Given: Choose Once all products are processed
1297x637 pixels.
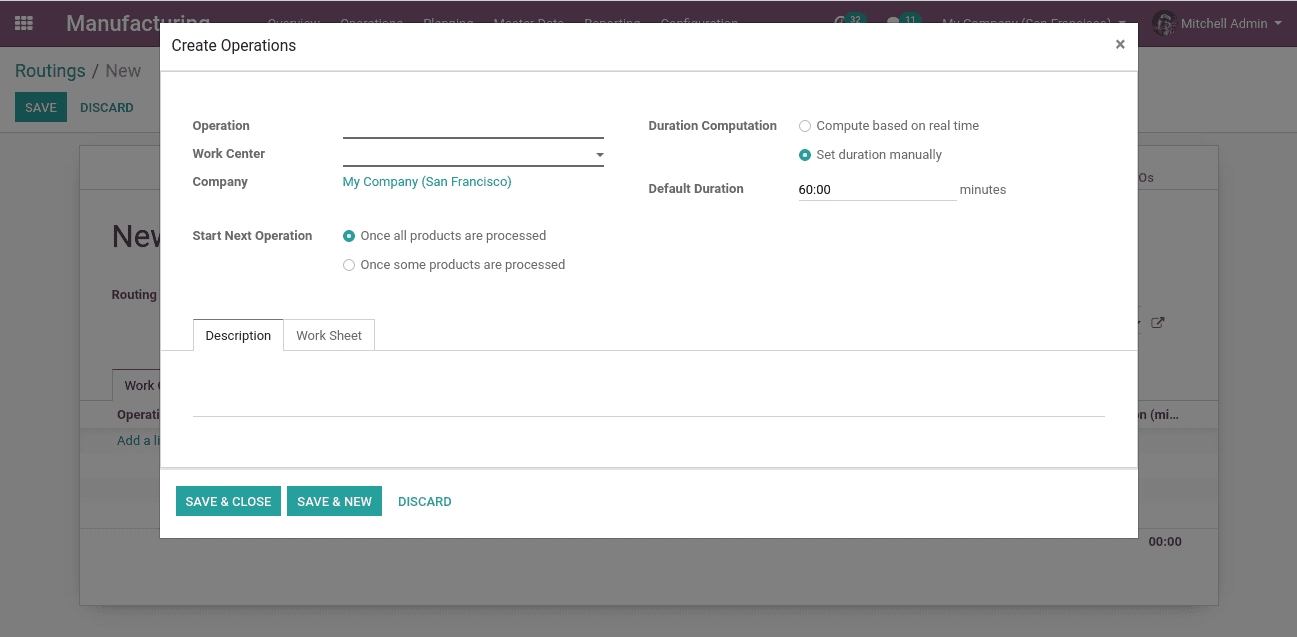Looking at the screenshot, I should pyautogui.click(x=349, y=236).
